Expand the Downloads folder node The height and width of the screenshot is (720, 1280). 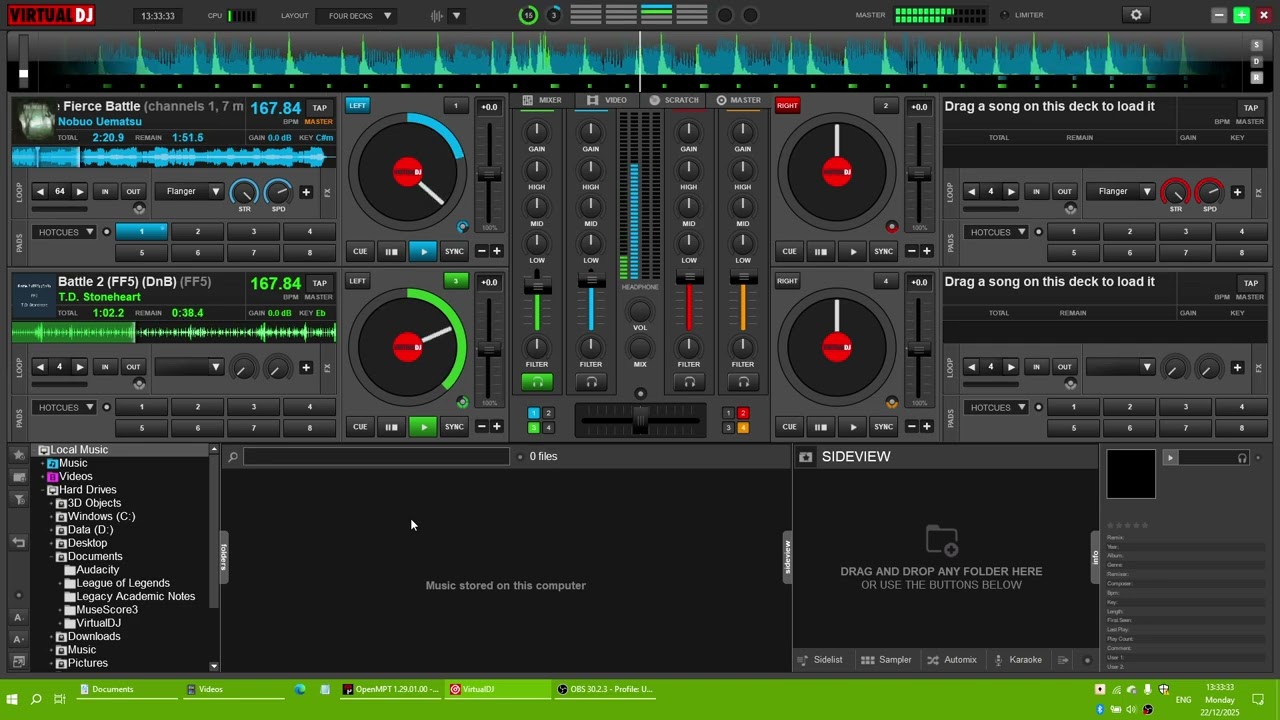click(52, 637)
